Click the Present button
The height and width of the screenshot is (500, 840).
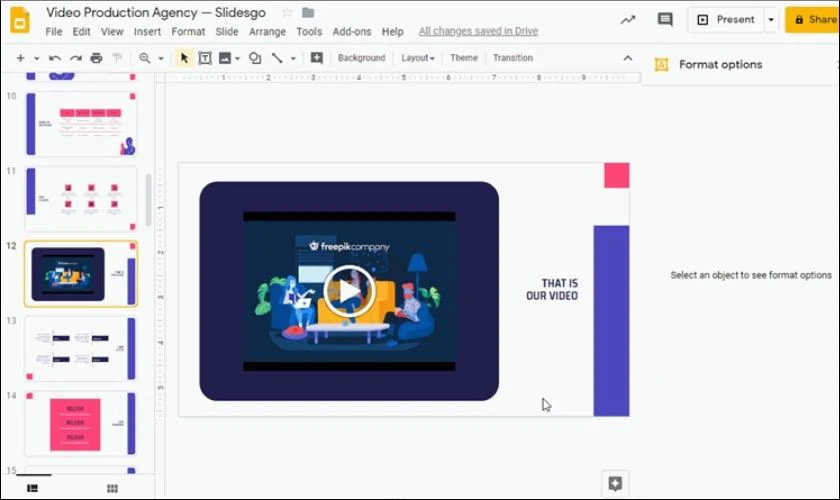726,20
